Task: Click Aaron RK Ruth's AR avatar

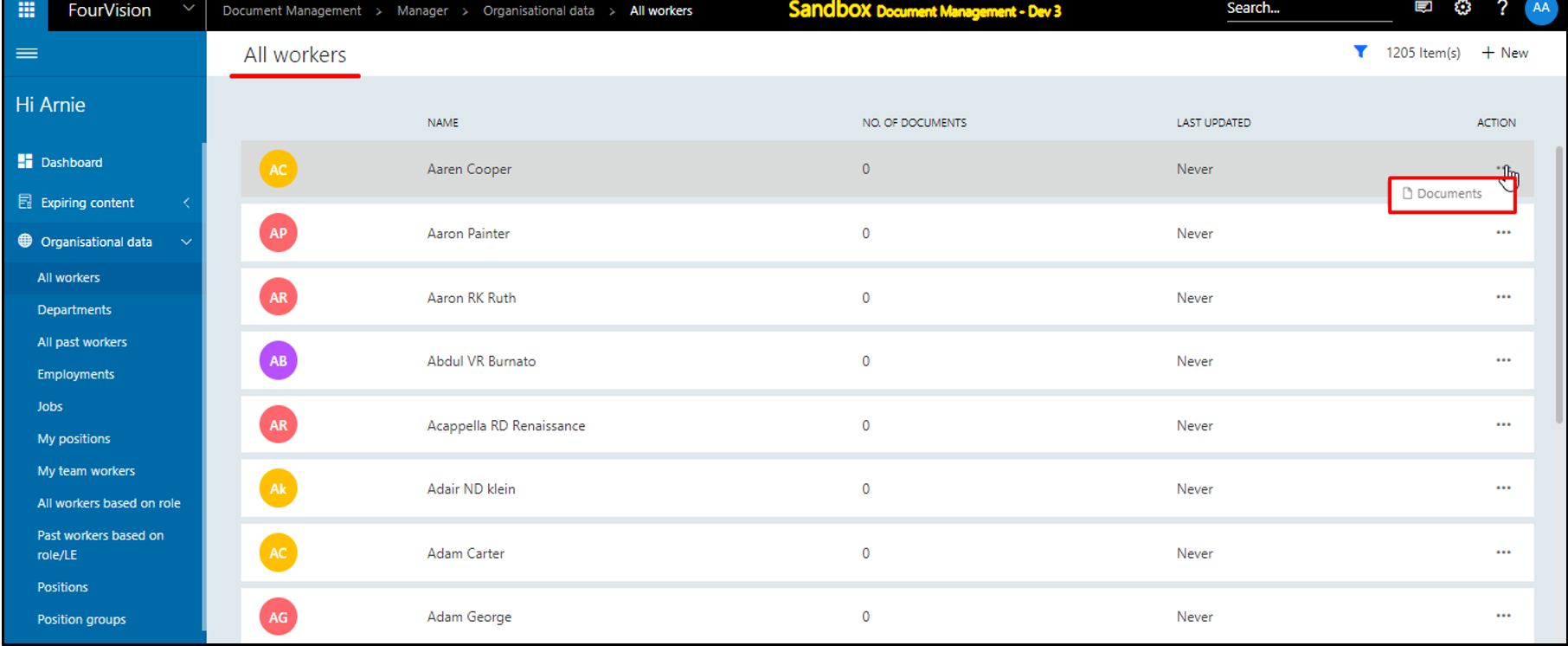Action: pos(278,297)
